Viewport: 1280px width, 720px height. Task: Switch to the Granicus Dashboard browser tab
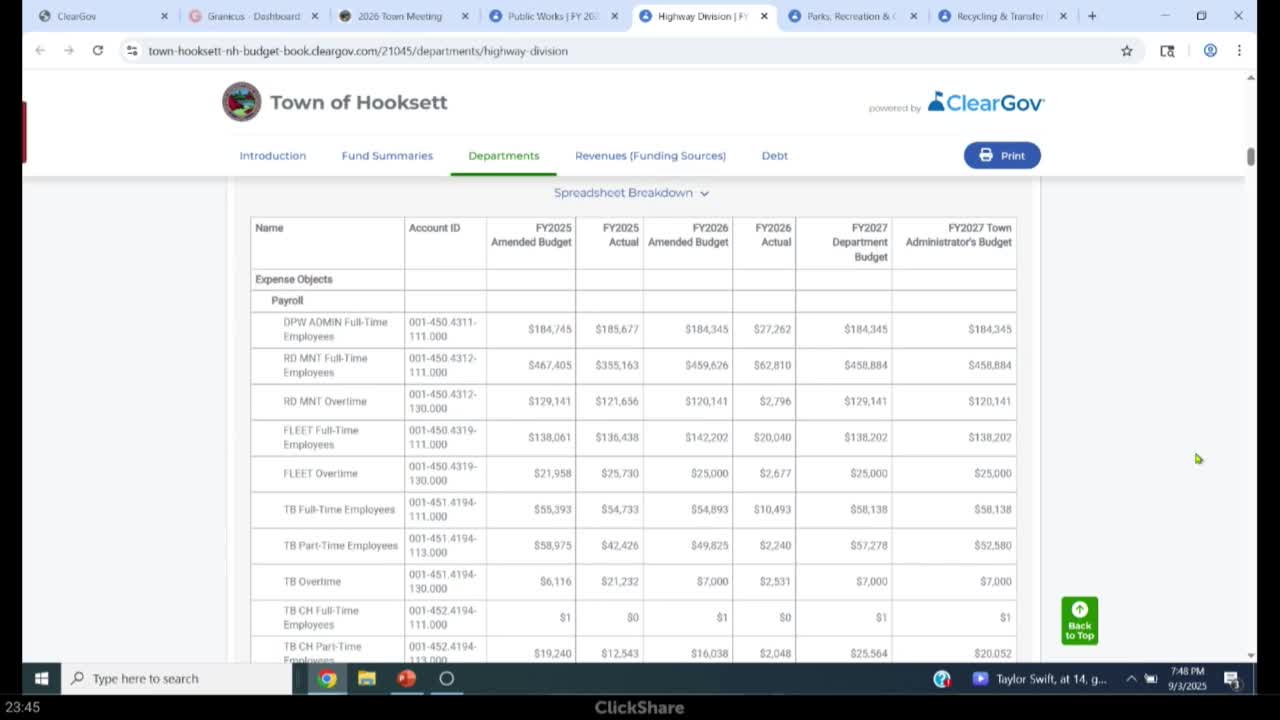[x=252, y=16]
